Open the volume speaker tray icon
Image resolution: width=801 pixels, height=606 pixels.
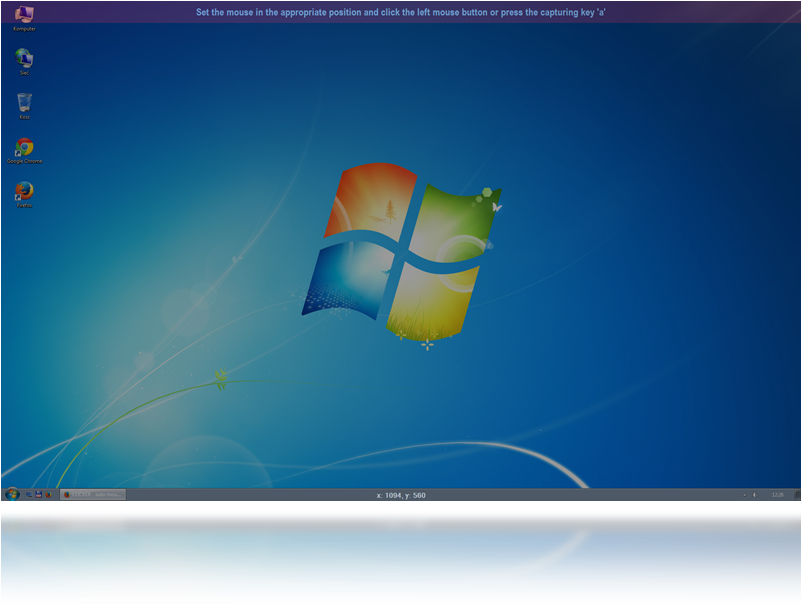[755, 495]
